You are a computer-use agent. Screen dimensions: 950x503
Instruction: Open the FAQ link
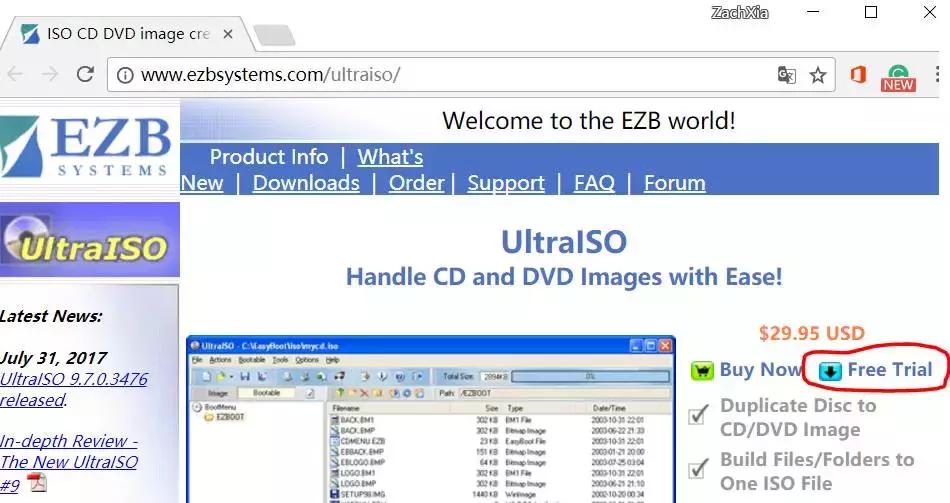(x=594, y=183)
